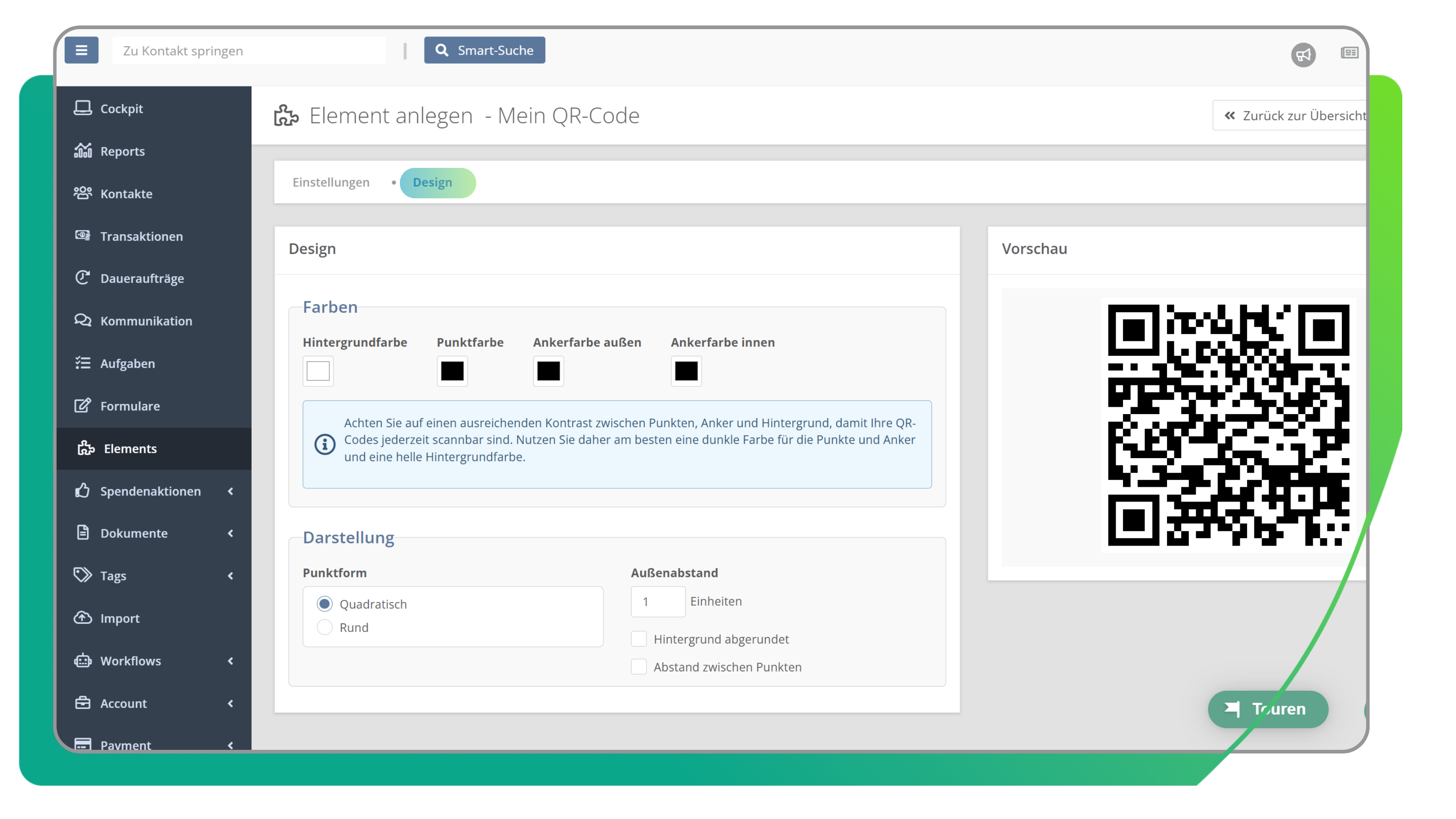Open Daueraufträge from the sidebar

(142, 278)
